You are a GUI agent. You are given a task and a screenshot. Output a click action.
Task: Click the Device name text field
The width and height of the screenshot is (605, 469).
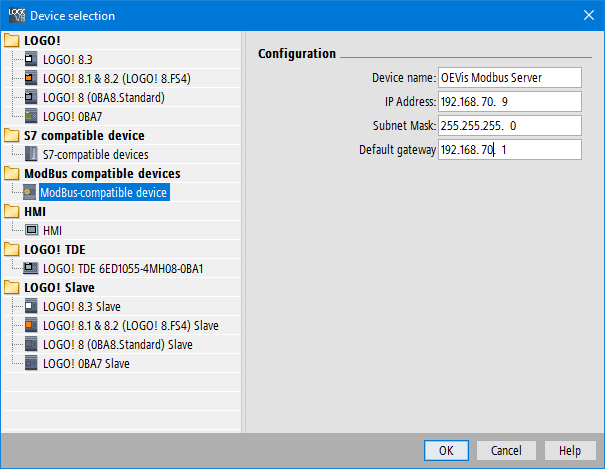510,78
